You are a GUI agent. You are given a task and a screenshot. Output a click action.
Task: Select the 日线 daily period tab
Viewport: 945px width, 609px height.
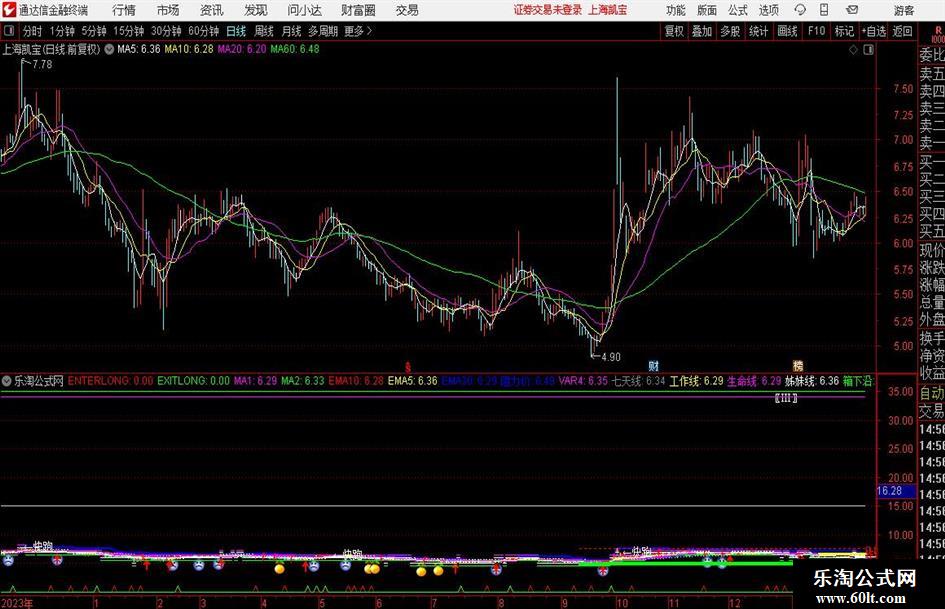click(236, 31)
